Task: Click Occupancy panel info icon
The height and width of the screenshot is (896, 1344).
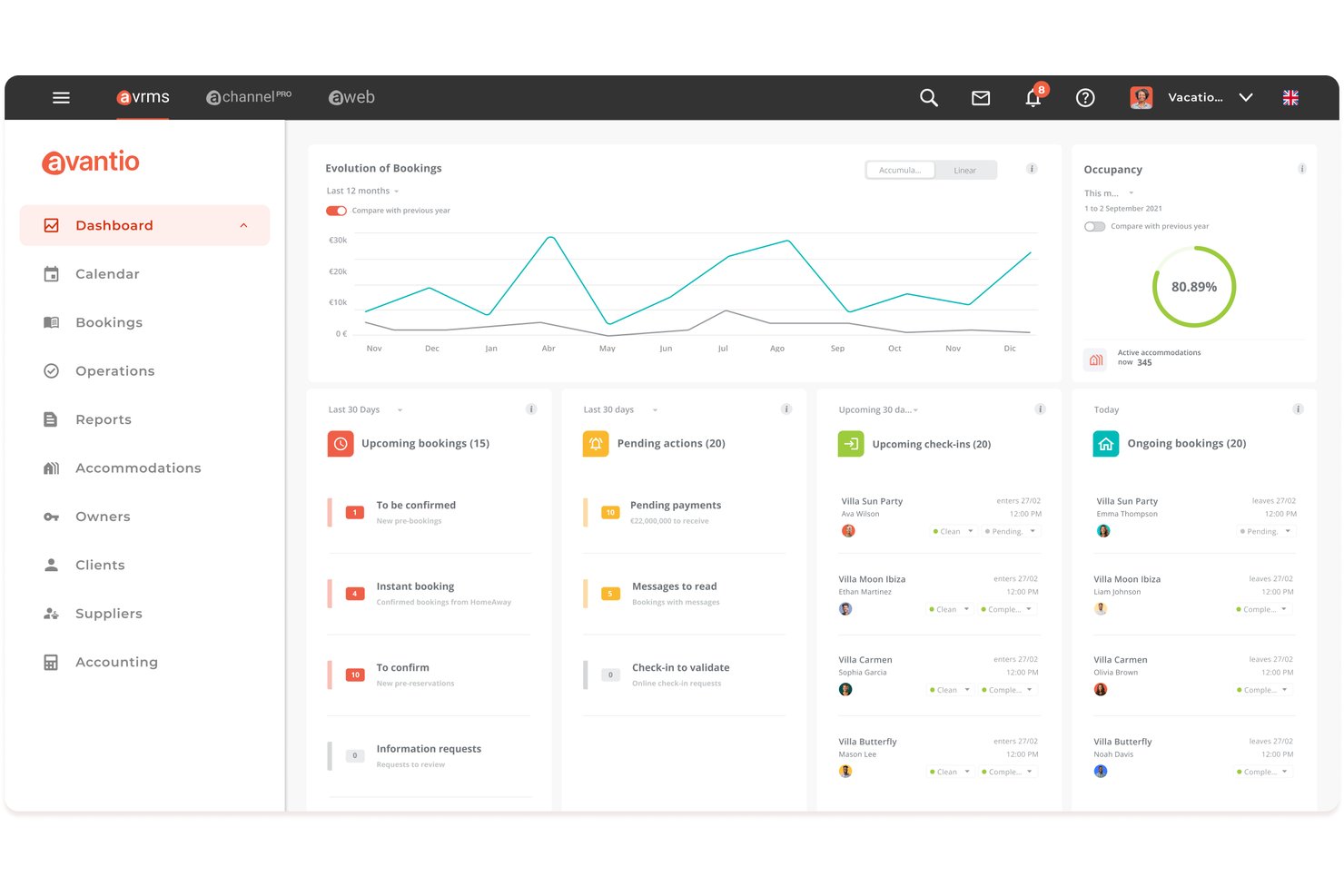Action: [x=1302, y=169]
